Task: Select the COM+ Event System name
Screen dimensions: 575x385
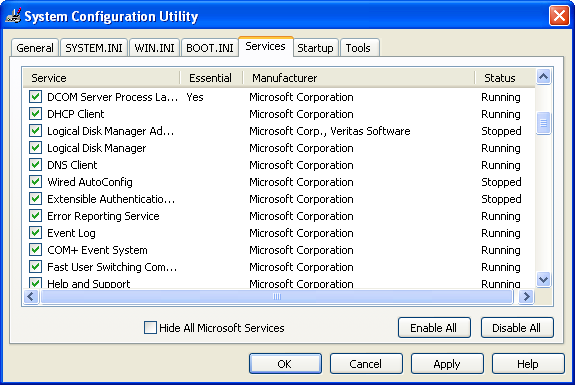Action: click(97, 250)
